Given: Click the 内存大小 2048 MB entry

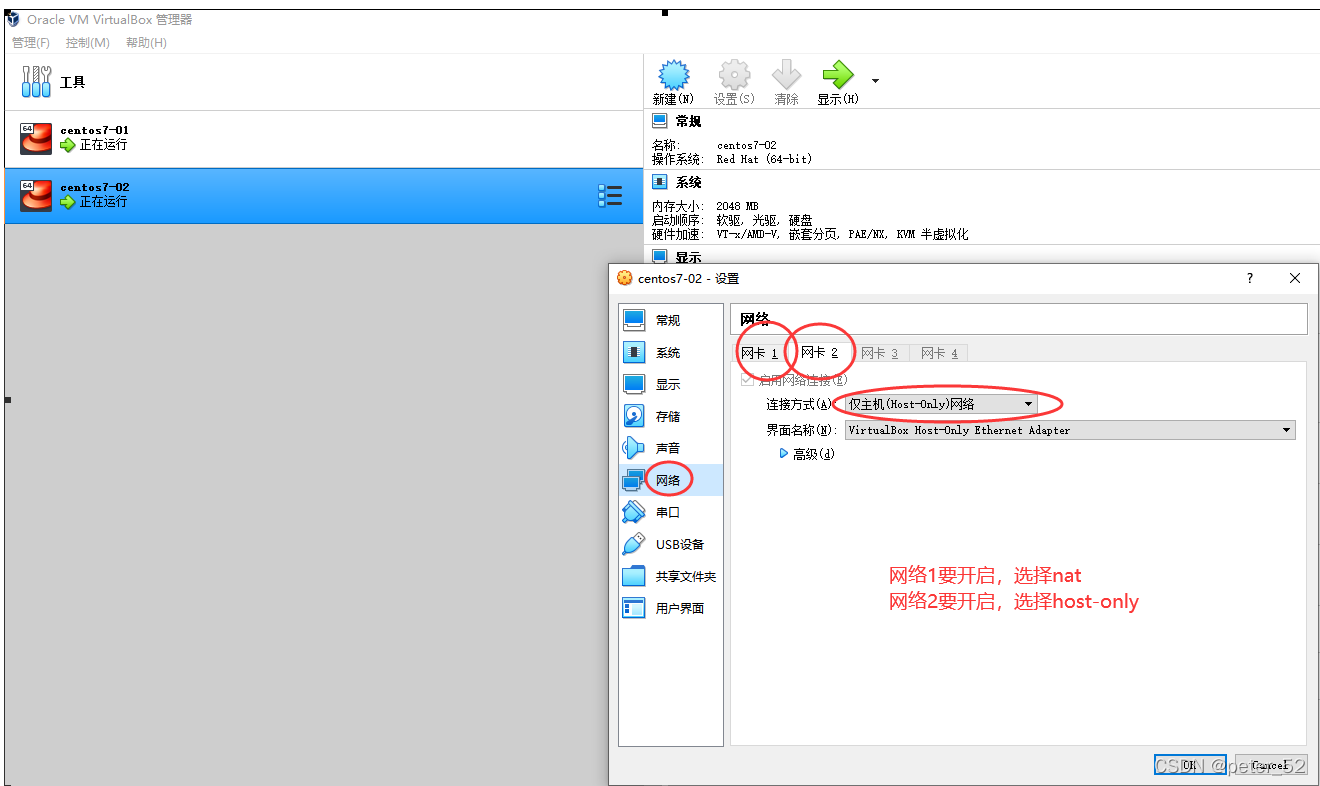Looking at the screenshot, I should 736,206.
